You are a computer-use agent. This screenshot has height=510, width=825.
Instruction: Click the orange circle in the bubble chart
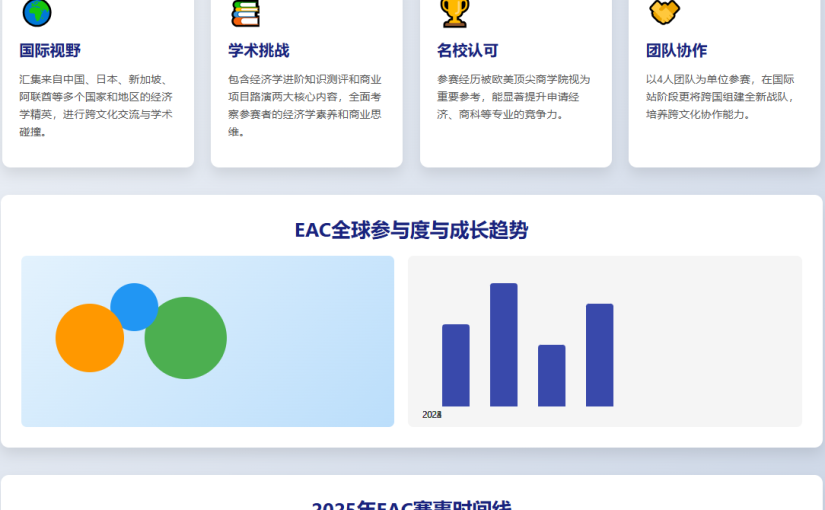(89, 338)
